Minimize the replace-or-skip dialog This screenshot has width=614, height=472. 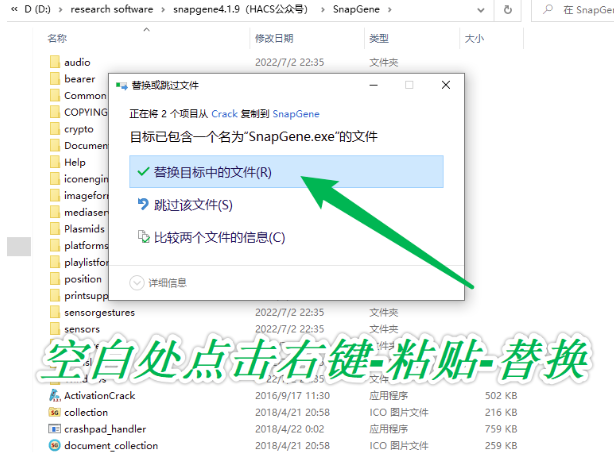tap(374, 85)
